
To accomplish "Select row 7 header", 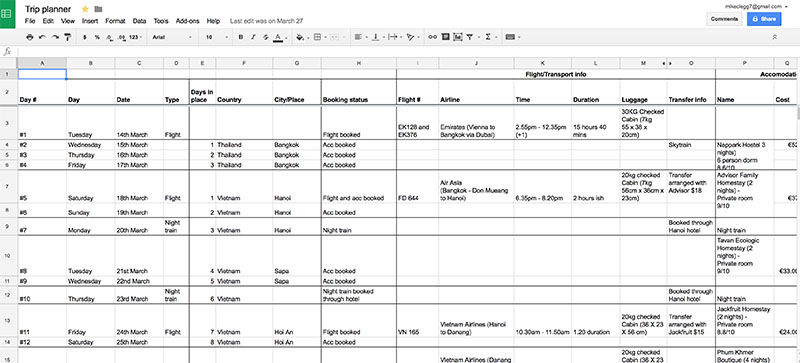I will 8,187.
